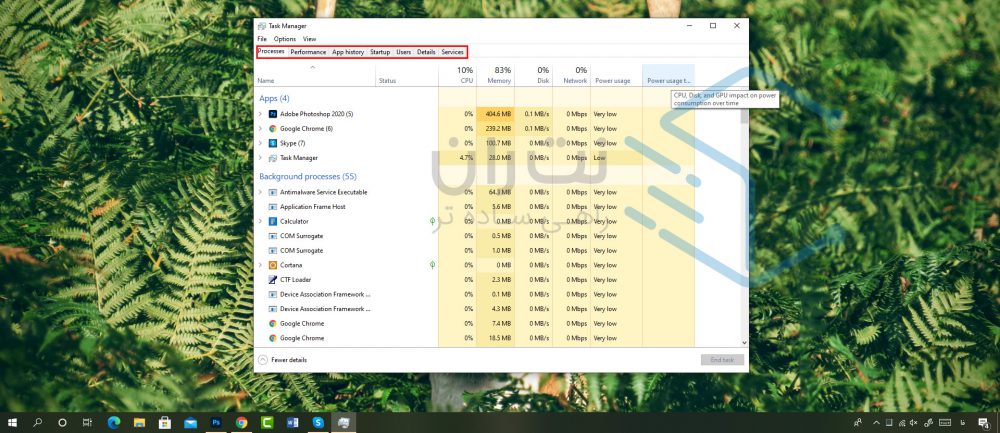Open the Options menu
This screenshot has width=1000, height=433.
(285, 39)
